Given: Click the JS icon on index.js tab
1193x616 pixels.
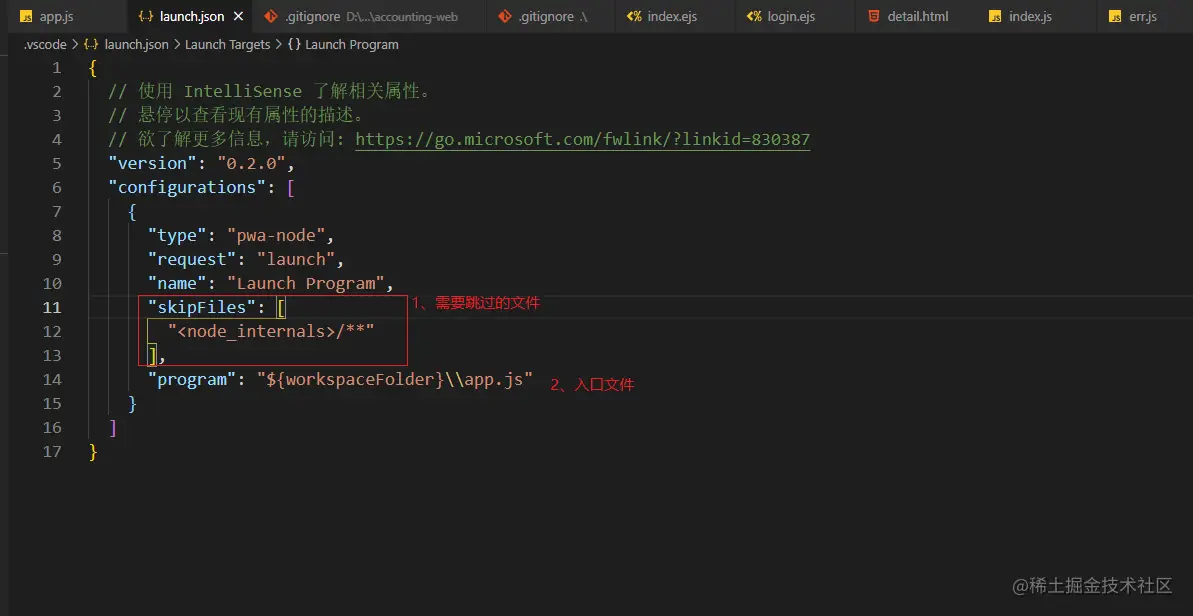Looking at the screenshot, I should 995,16.
